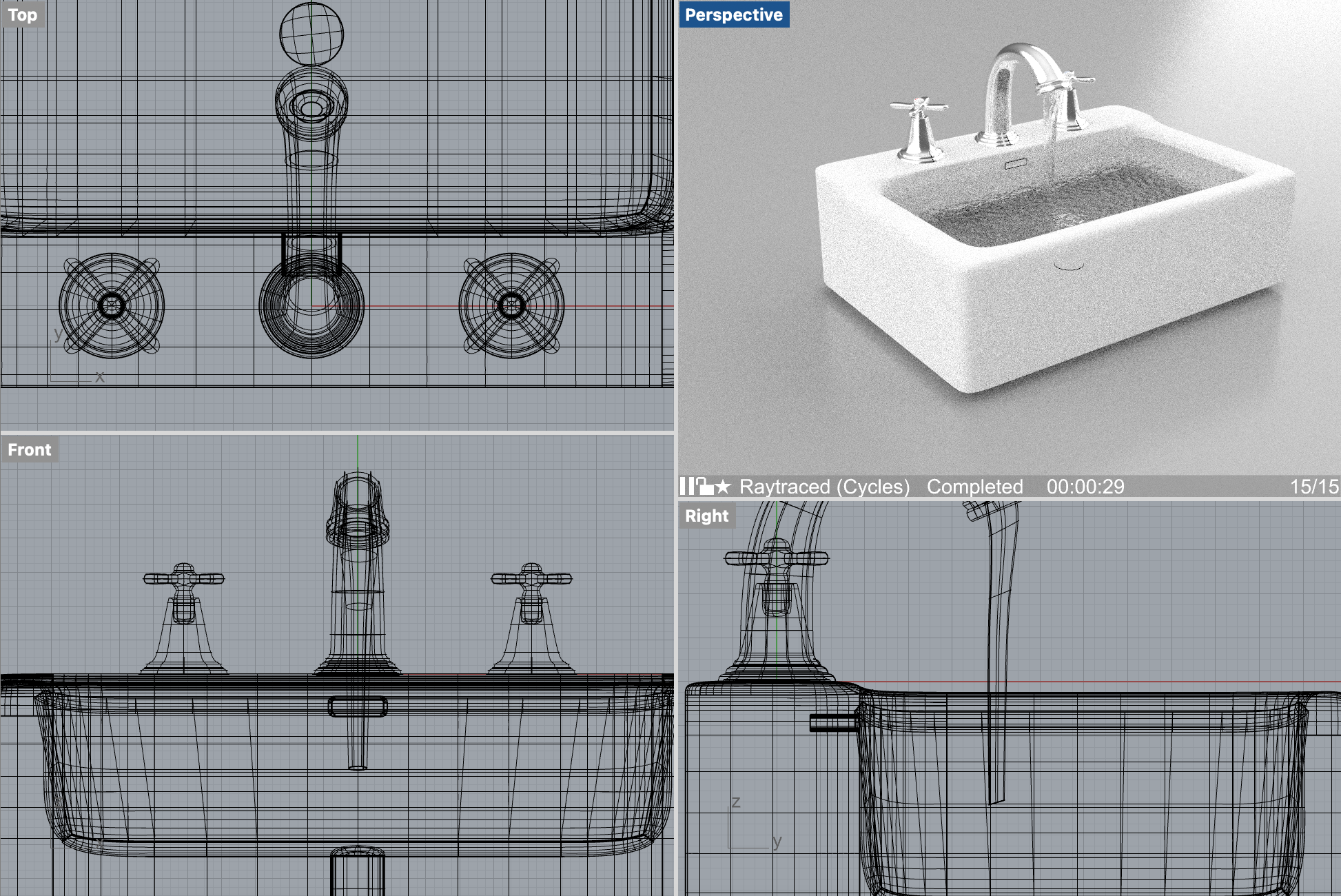Select overflow slot in Front view
The height and width of the screenshot is (896, 1341).
pos(358,706)
